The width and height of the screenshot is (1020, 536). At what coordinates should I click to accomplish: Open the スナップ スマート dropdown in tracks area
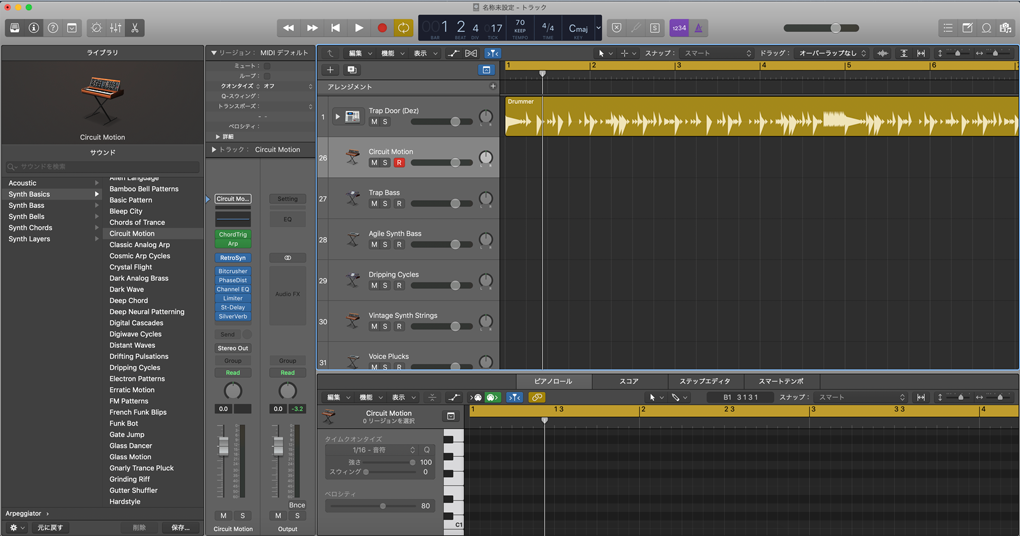(717, 53)
